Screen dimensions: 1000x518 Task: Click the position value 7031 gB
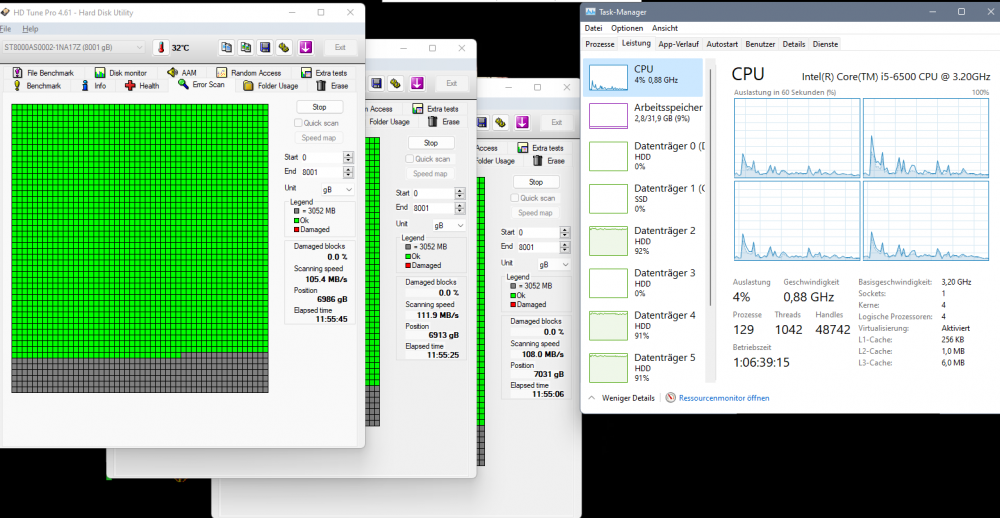click(548, 374)
